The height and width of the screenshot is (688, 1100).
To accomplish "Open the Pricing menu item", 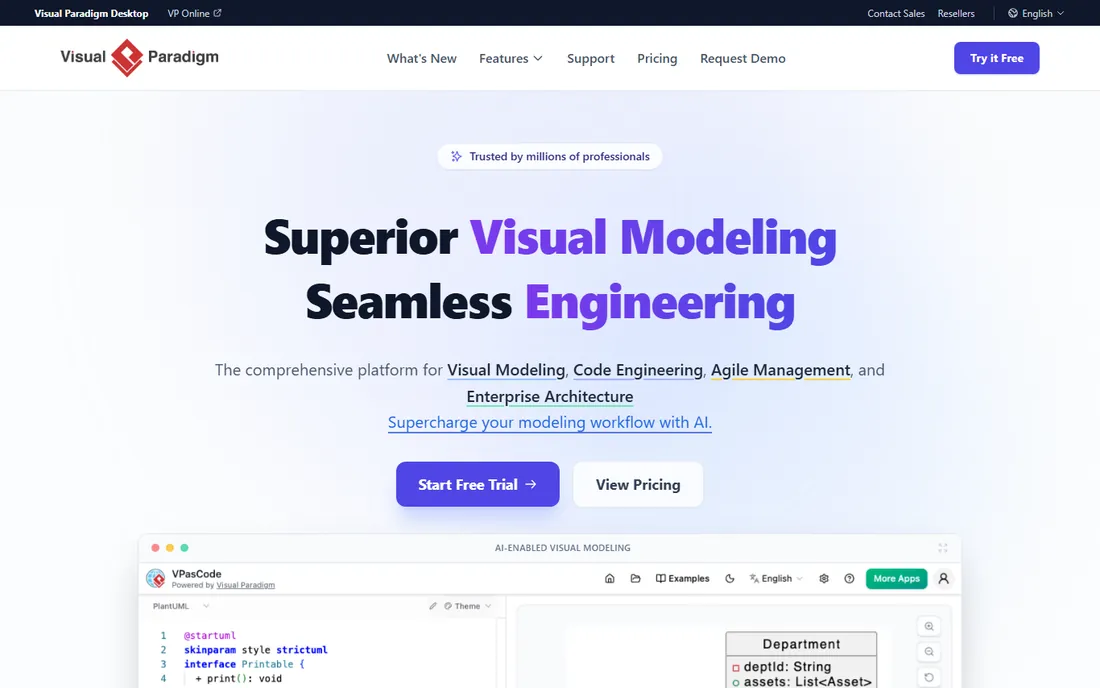I will pos(657,58).
